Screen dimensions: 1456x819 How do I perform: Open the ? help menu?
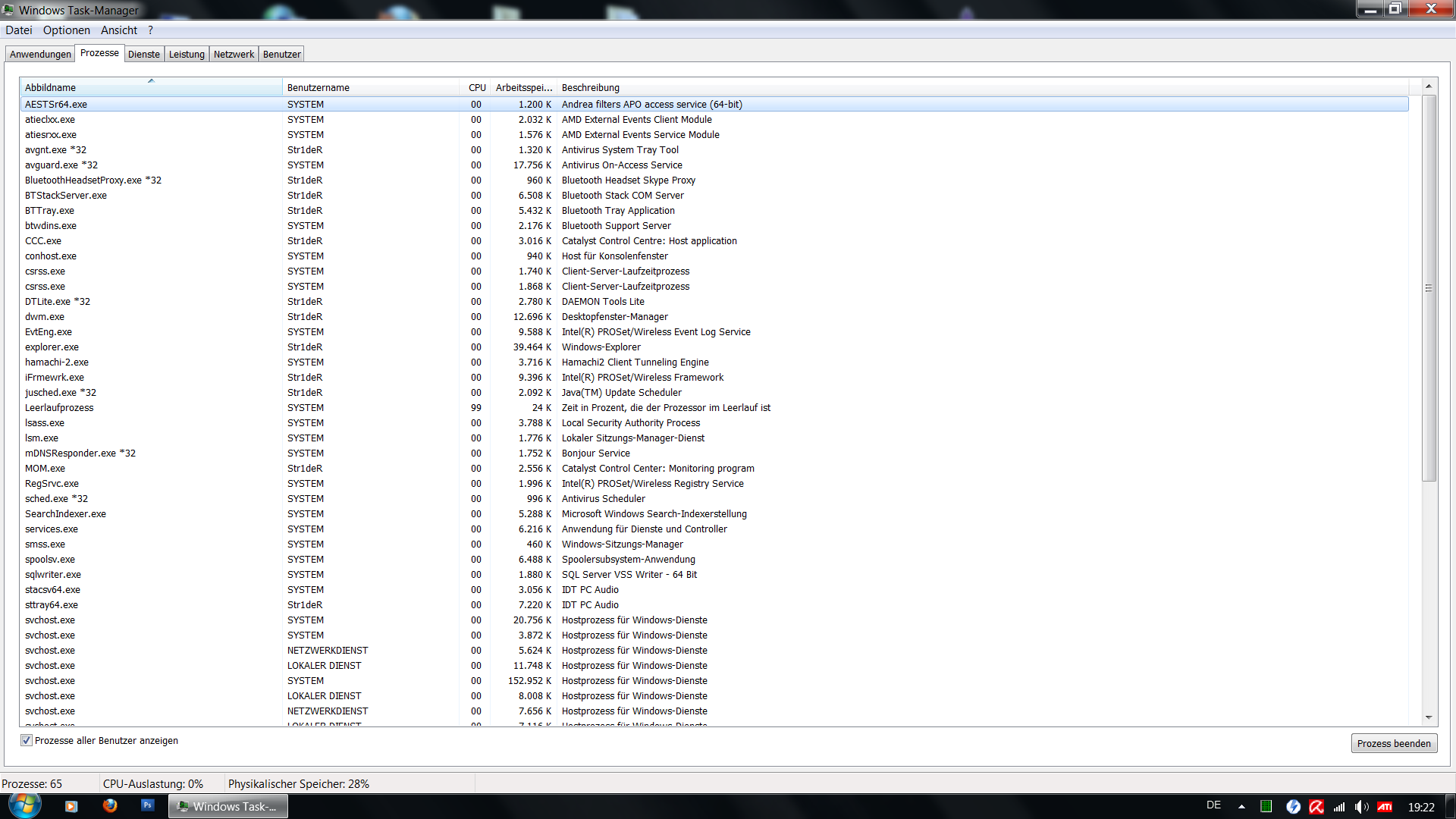pos(151,30)
